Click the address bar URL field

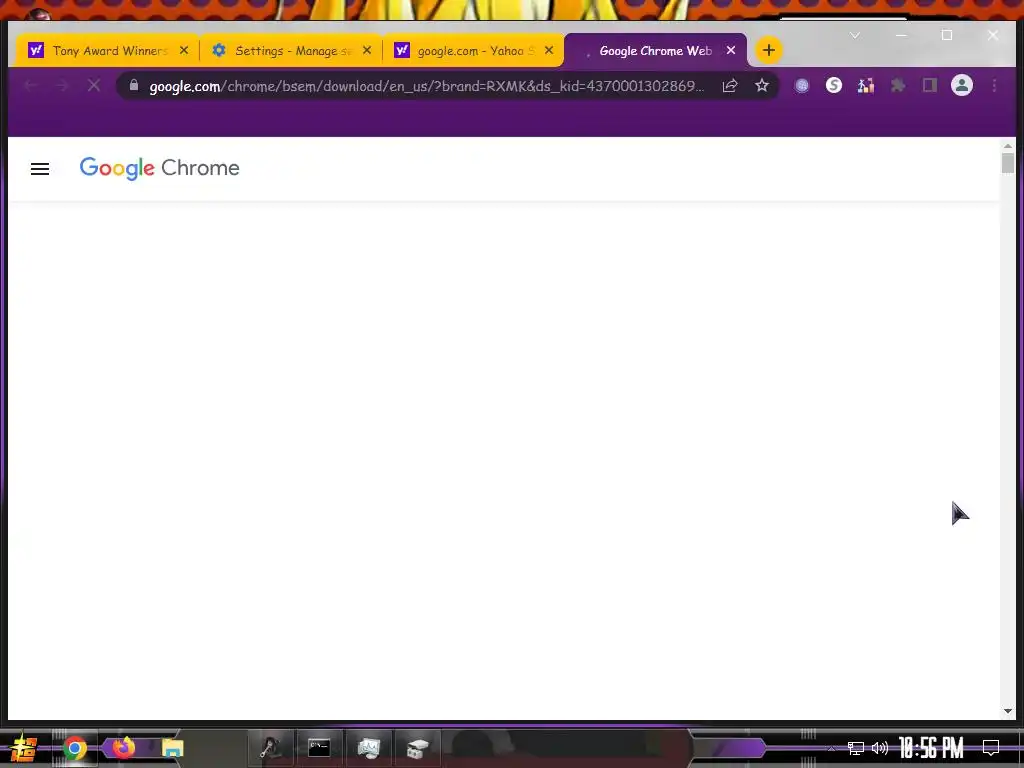426,86
